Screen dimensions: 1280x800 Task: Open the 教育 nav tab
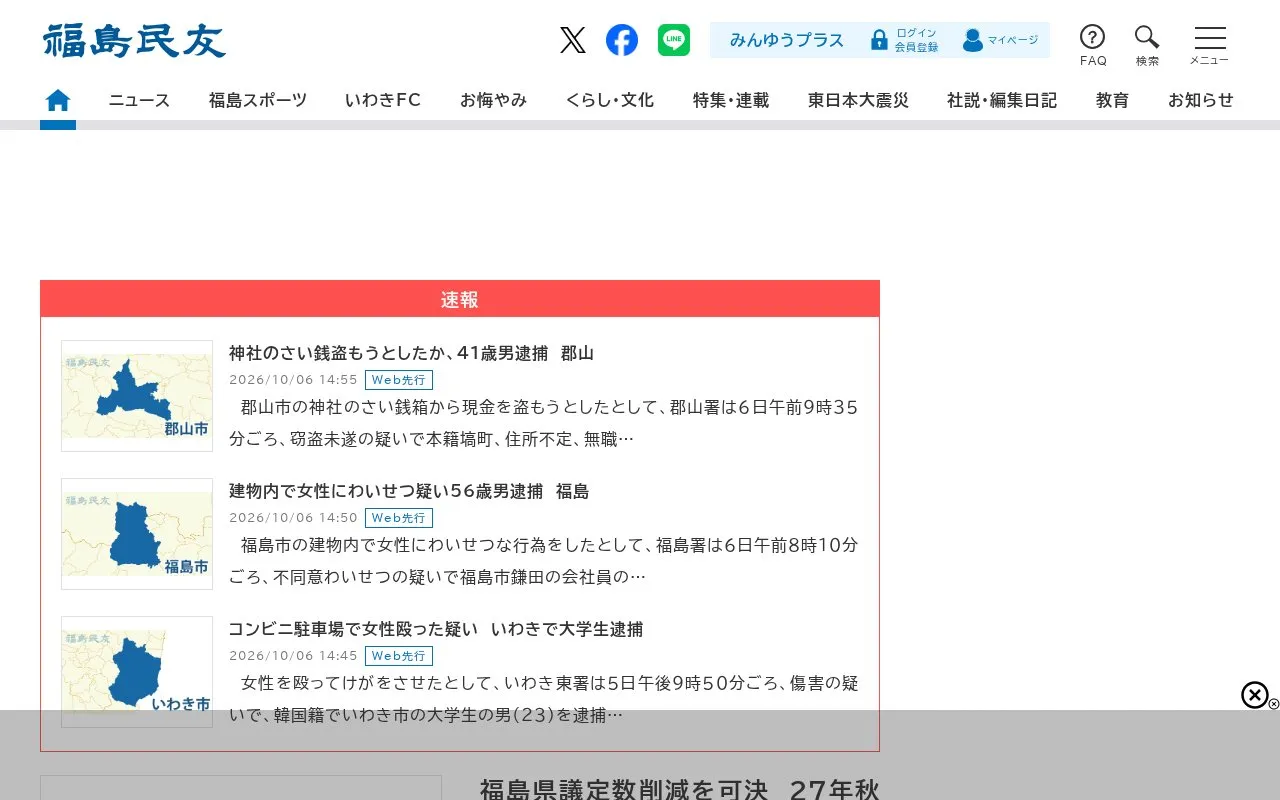point(1112,100)
